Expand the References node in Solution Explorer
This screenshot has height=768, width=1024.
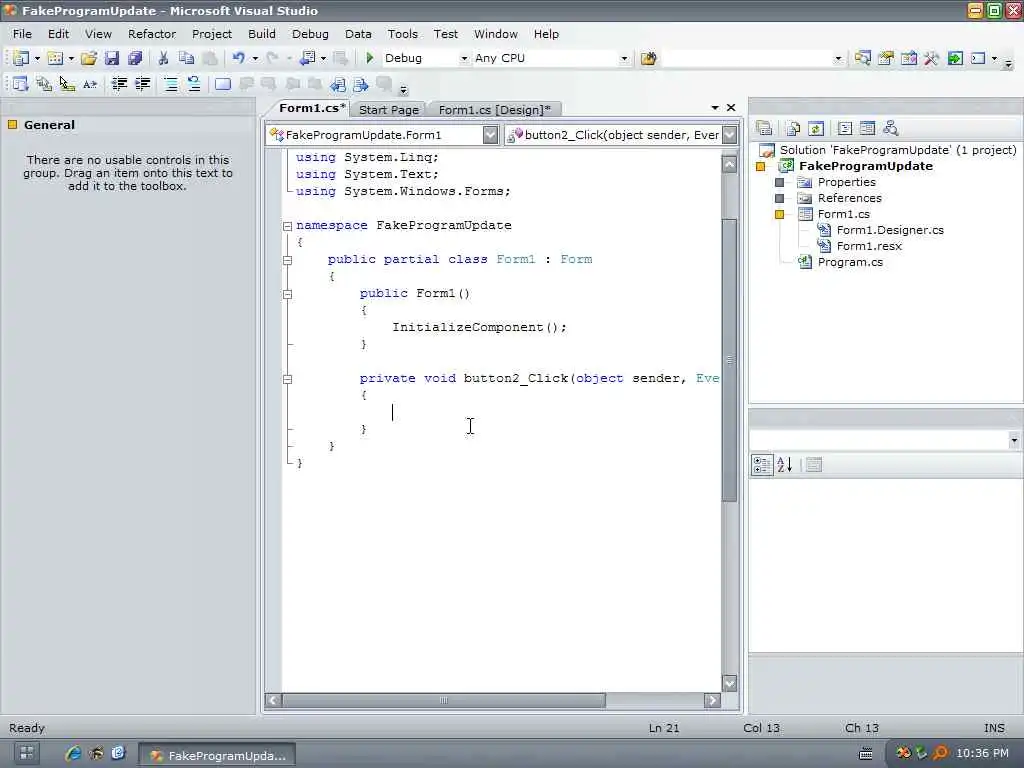(779, 198)
